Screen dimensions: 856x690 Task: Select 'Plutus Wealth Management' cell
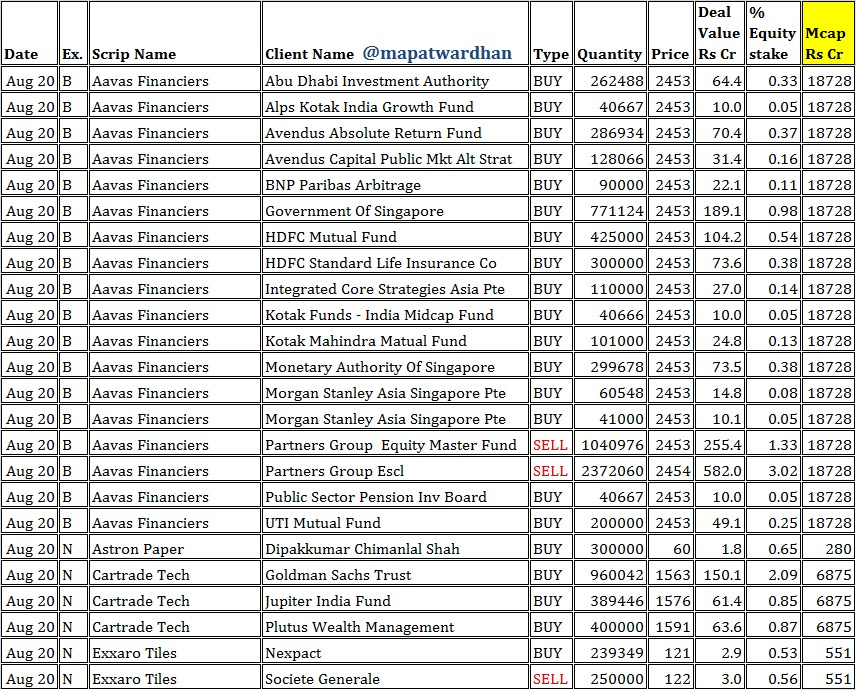pyautogui.click(x=395, y=627)
